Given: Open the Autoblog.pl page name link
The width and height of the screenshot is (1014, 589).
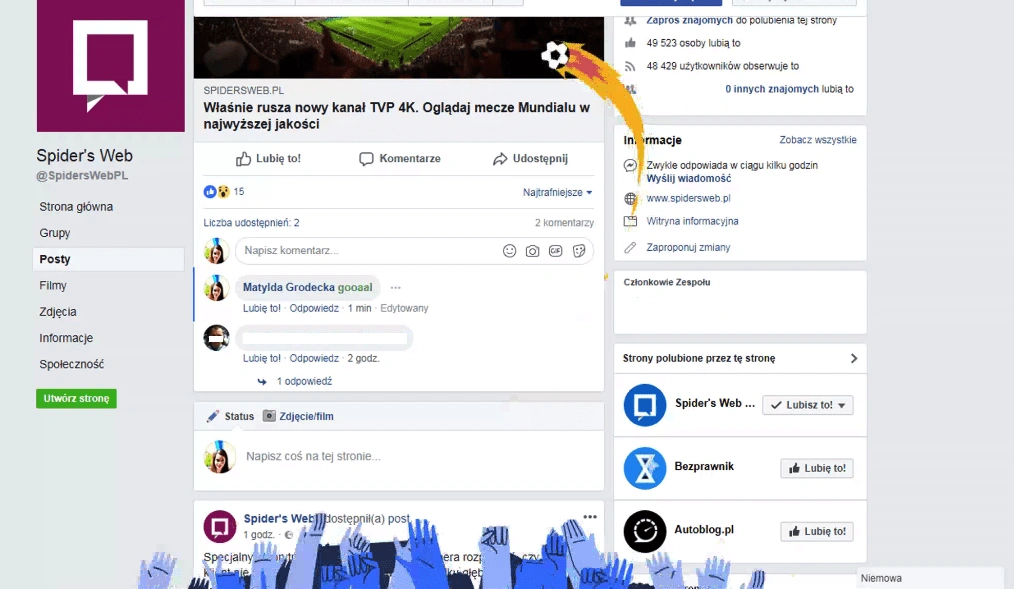Looking at the screenshot, I should (704, 530).
